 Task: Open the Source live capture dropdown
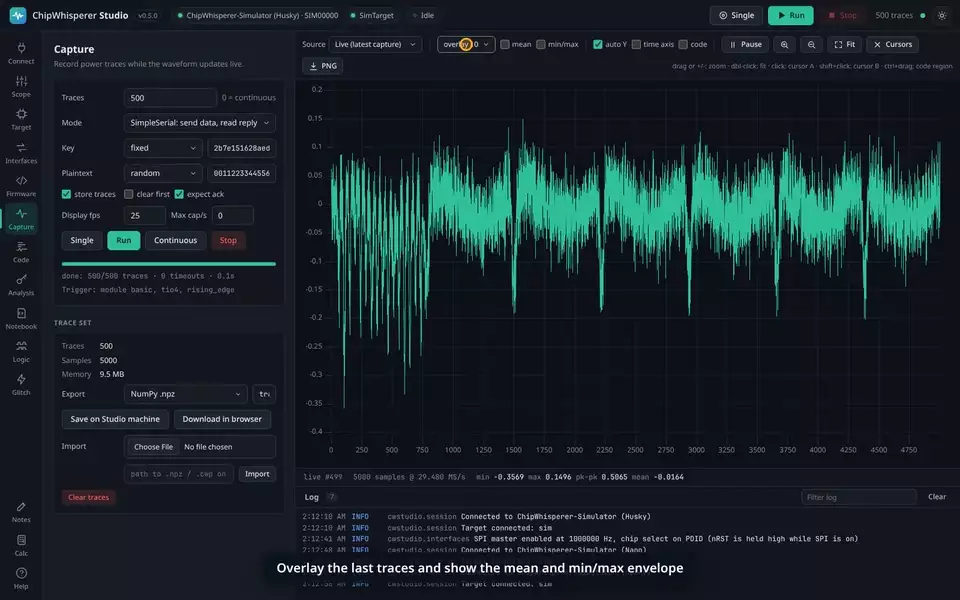pyautogui.click(x=375, y=44)
